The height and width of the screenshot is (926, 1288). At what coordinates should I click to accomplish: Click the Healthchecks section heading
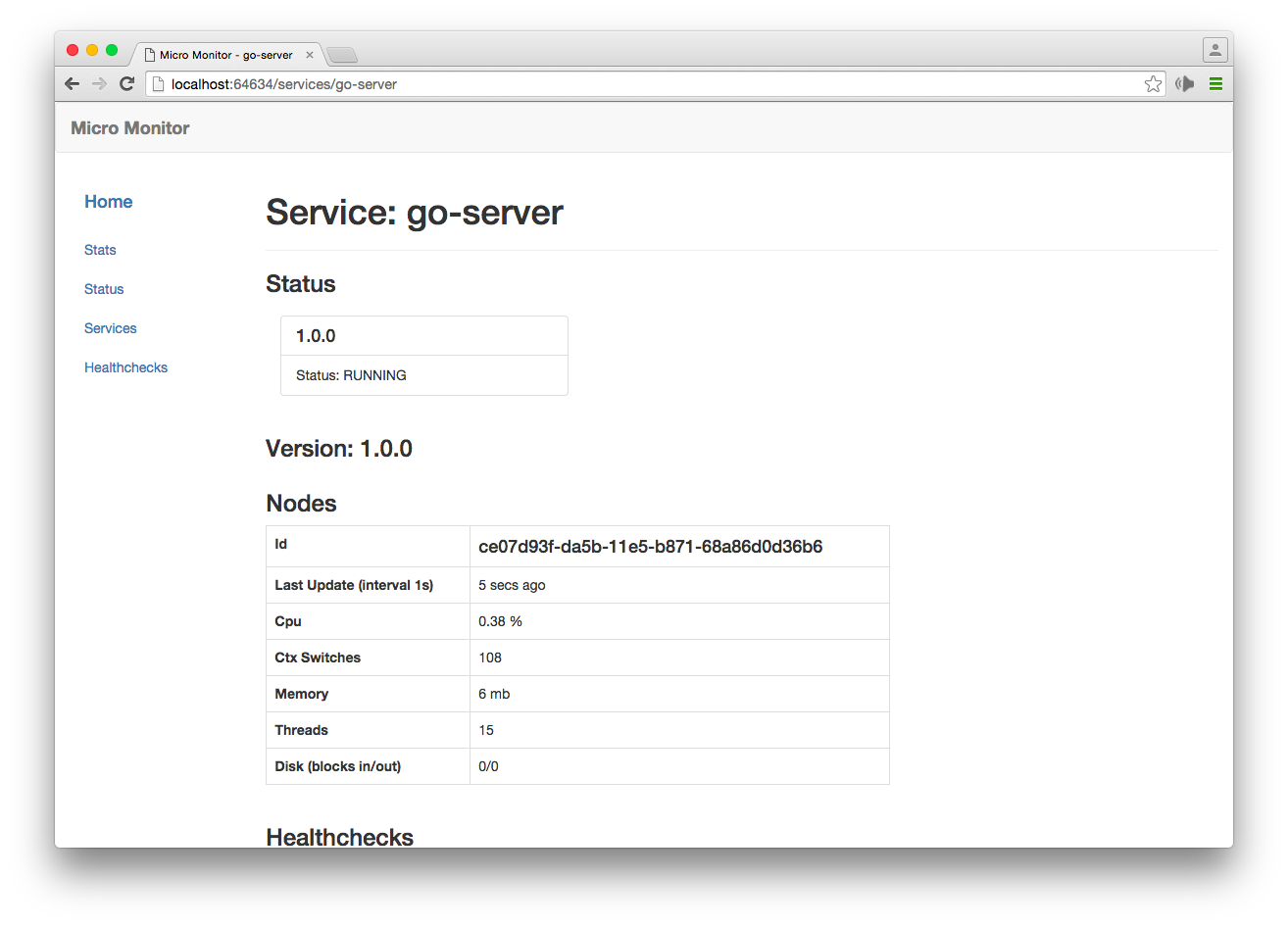click(340, 837)
